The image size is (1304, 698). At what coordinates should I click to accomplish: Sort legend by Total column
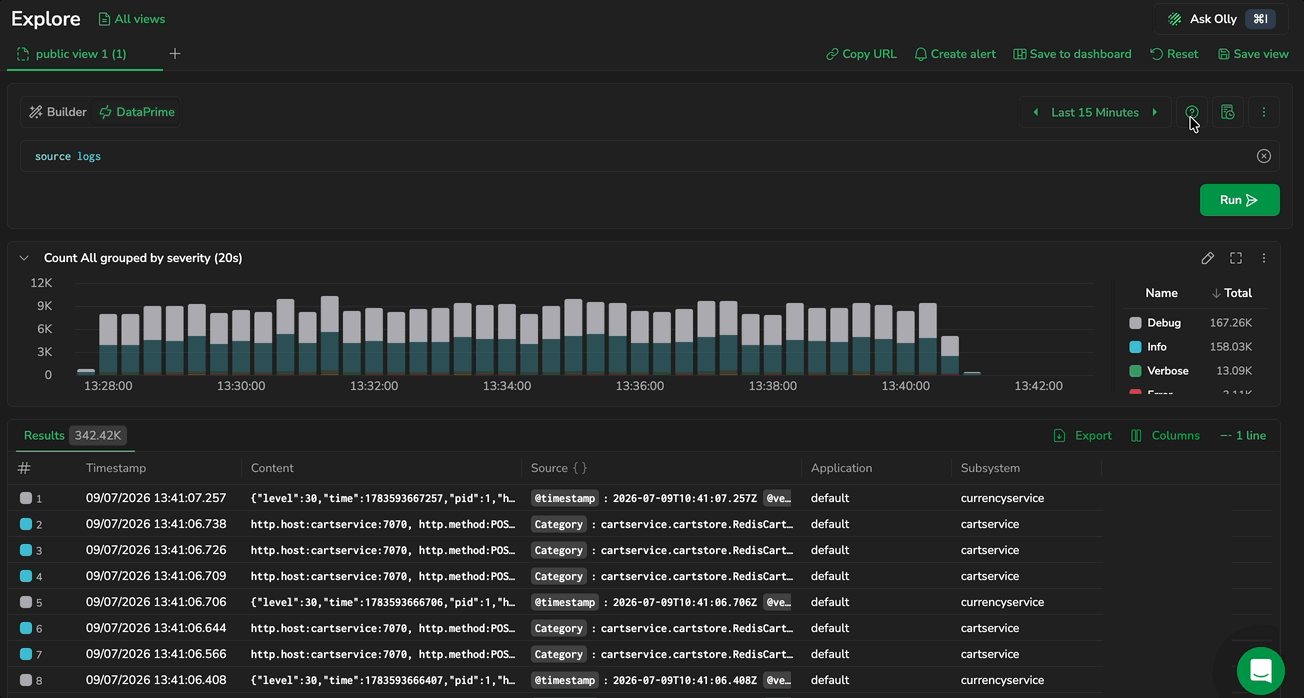click(1232, 293)
